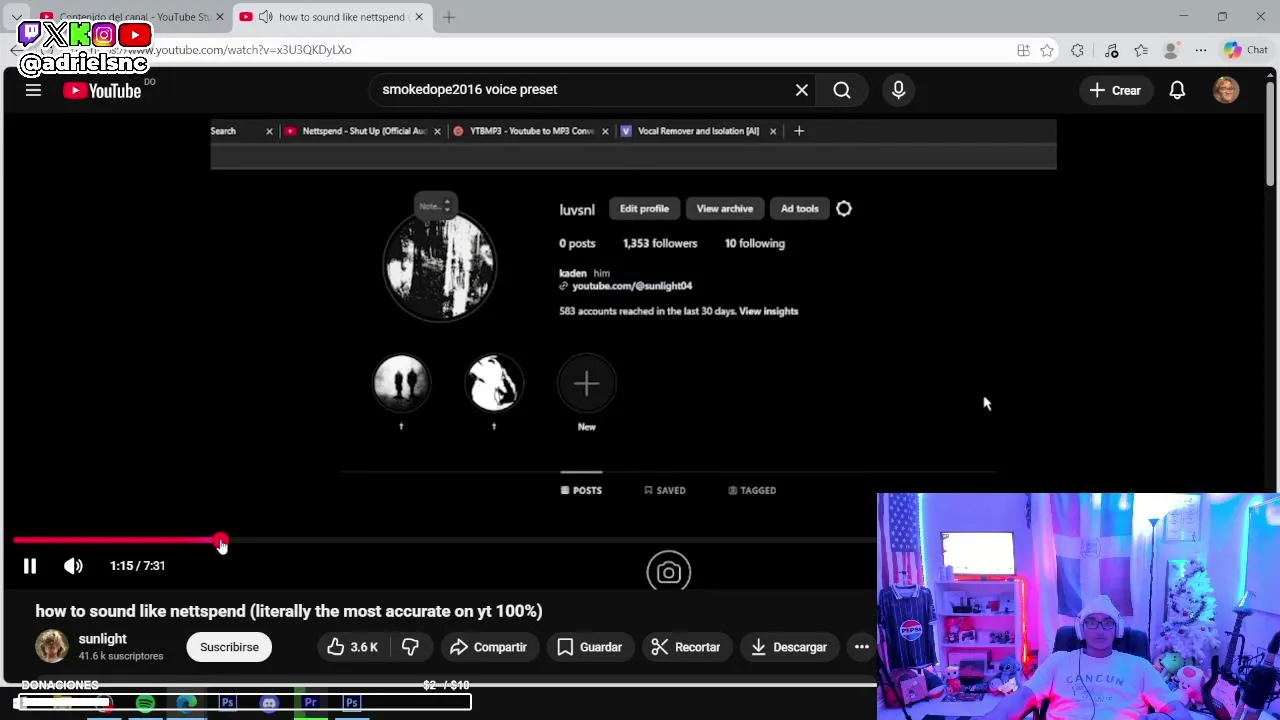
Task: Click the 1:15 / 7:31 time display
Action: click(137, 566)
